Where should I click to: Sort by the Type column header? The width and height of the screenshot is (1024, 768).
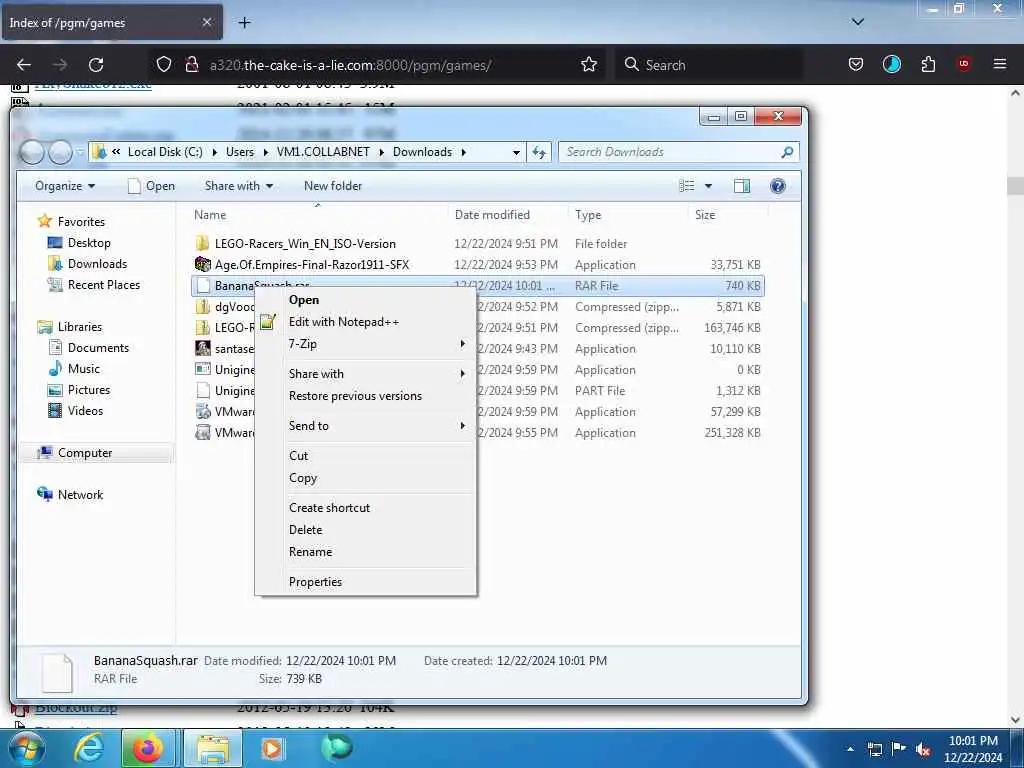click(628, 215)
